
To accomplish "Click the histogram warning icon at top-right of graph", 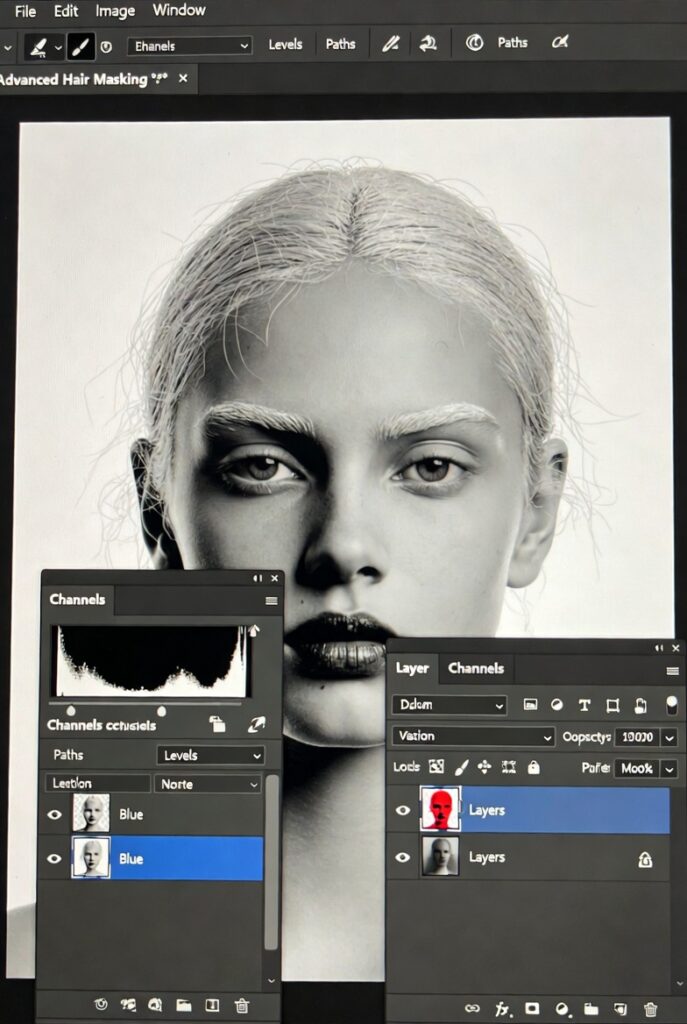I will pyautogui.click(x=253, y=630).
